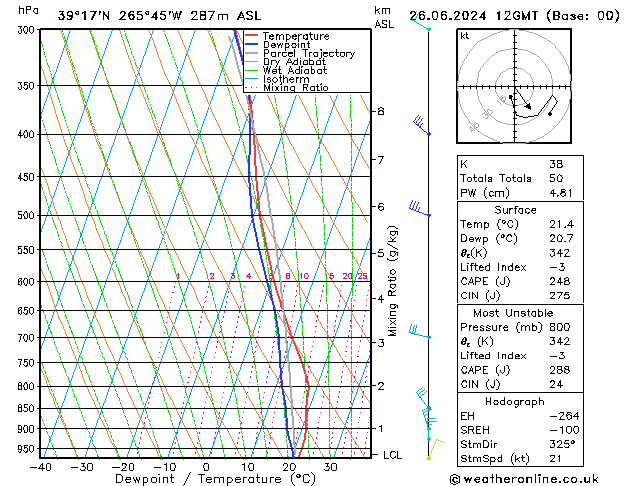Click the Most Unstable Pressure value 800
This screenshot has width=629, height=486.
pyautogui.click(x=560, y=327)
